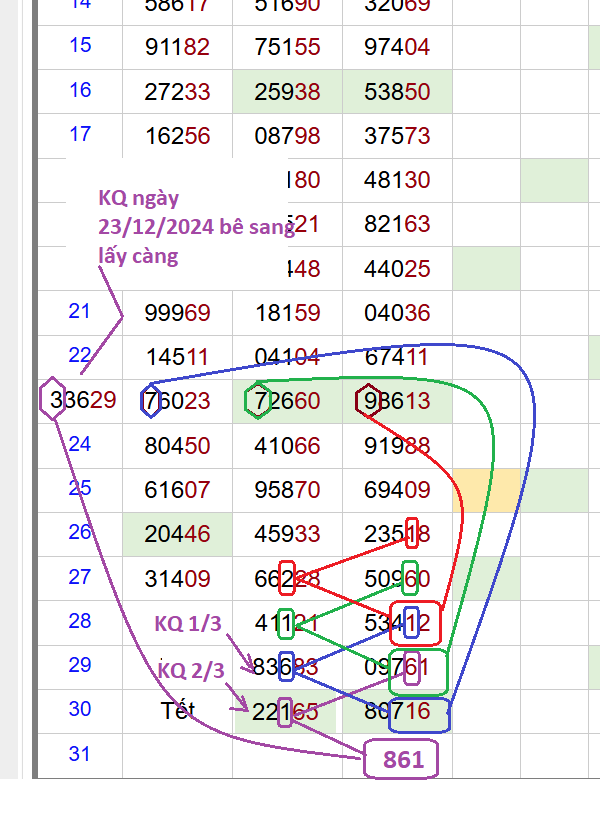Click cell with value 67411
The image size is (606, 815).
[397, 357]
